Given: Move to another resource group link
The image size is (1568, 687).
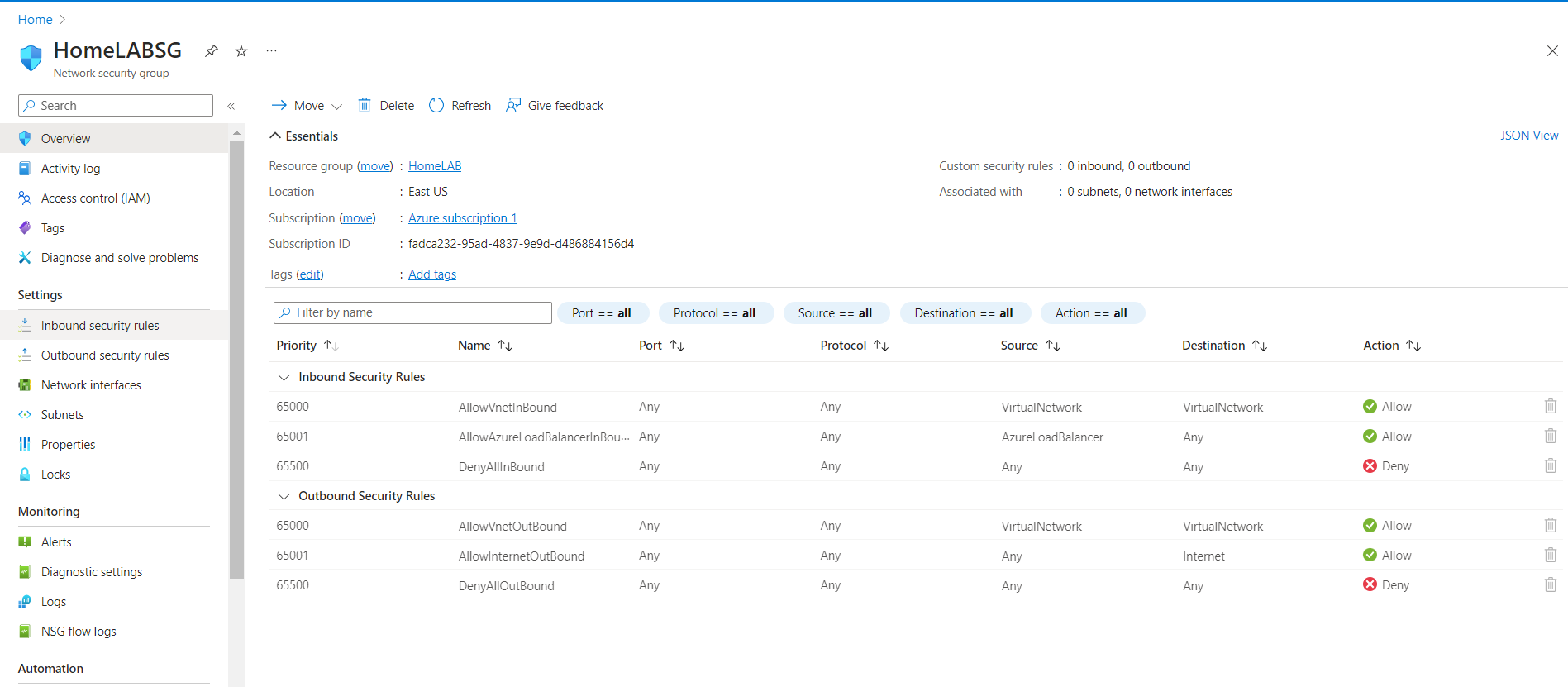Looking at the screenshot, I should point(375,166).
